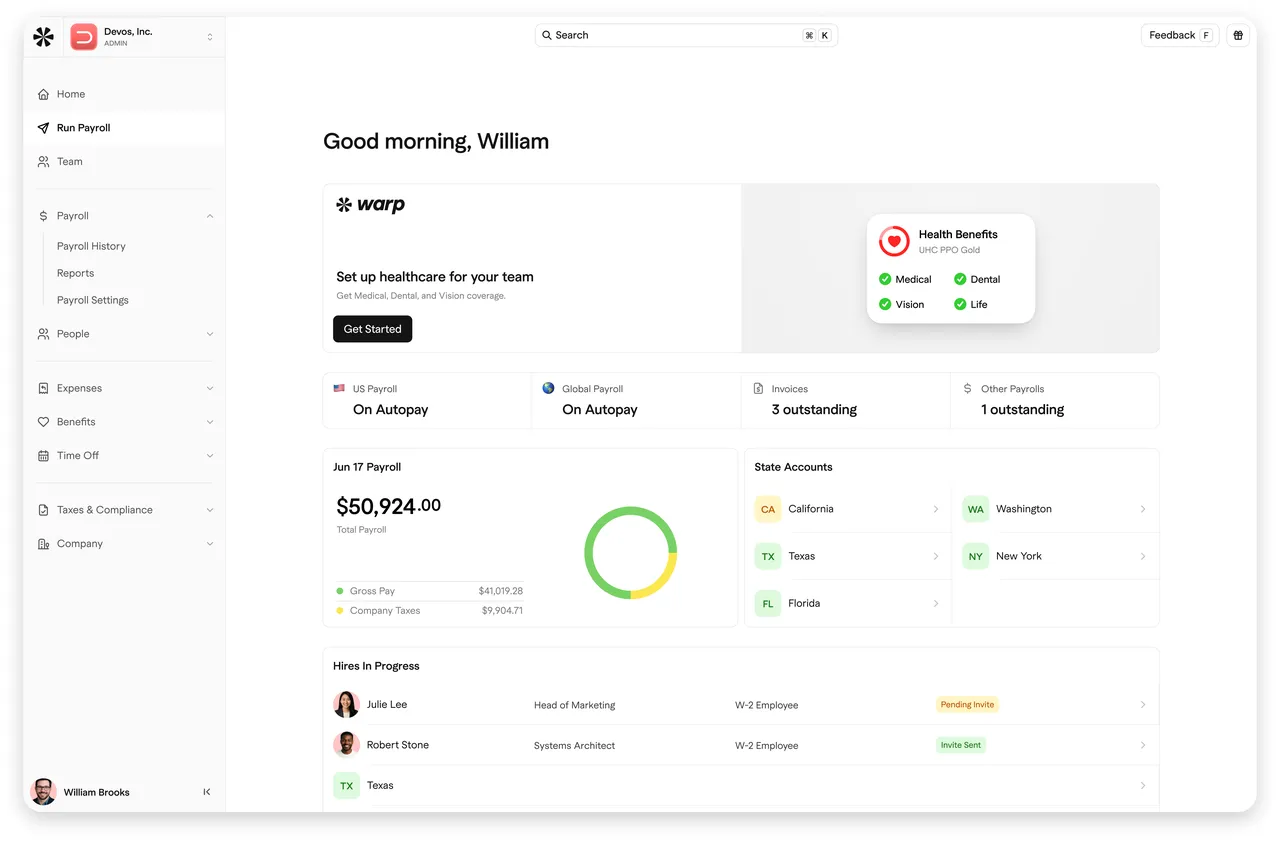Expand the People section chevron

tap(210, 334)
